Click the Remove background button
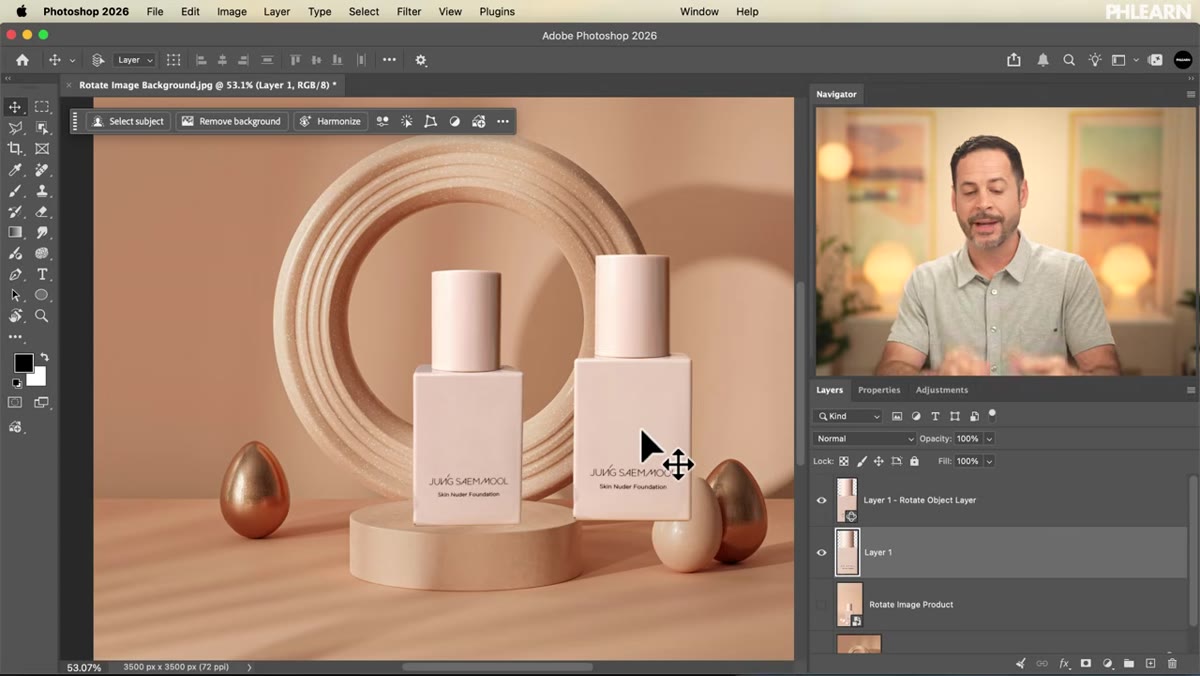This screenshot has height=676, width=1200. [x=232, y=121]
